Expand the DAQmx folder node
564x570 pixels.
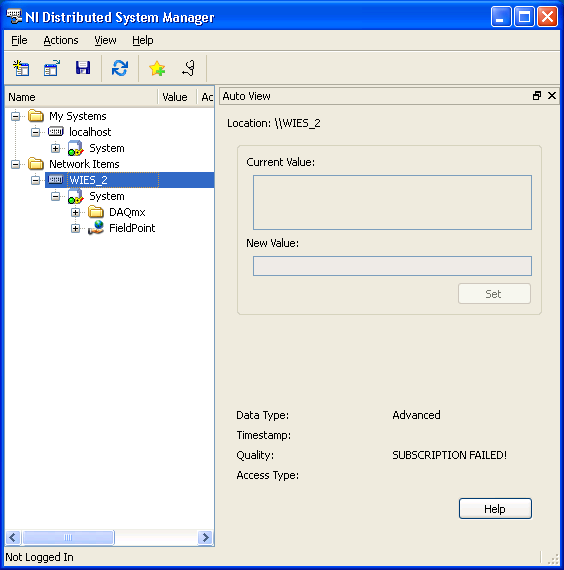tap(75, 212)
